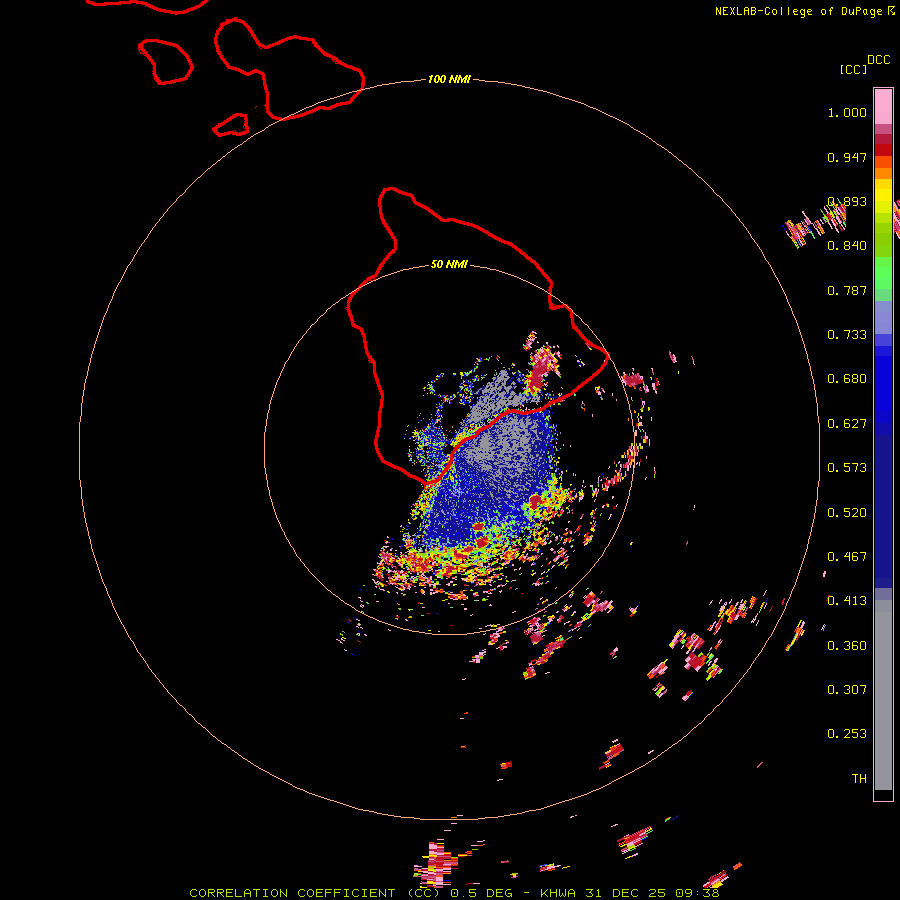Click the TH threshold label
Image resolution: width=900 pixels, height=900 pixels.
pyautogui.click(x=859, y=779)
